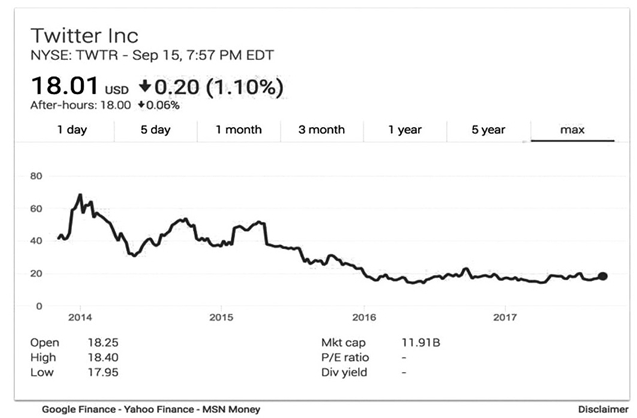
Task: Open the Disclaimer link
Action: (602, 409)
